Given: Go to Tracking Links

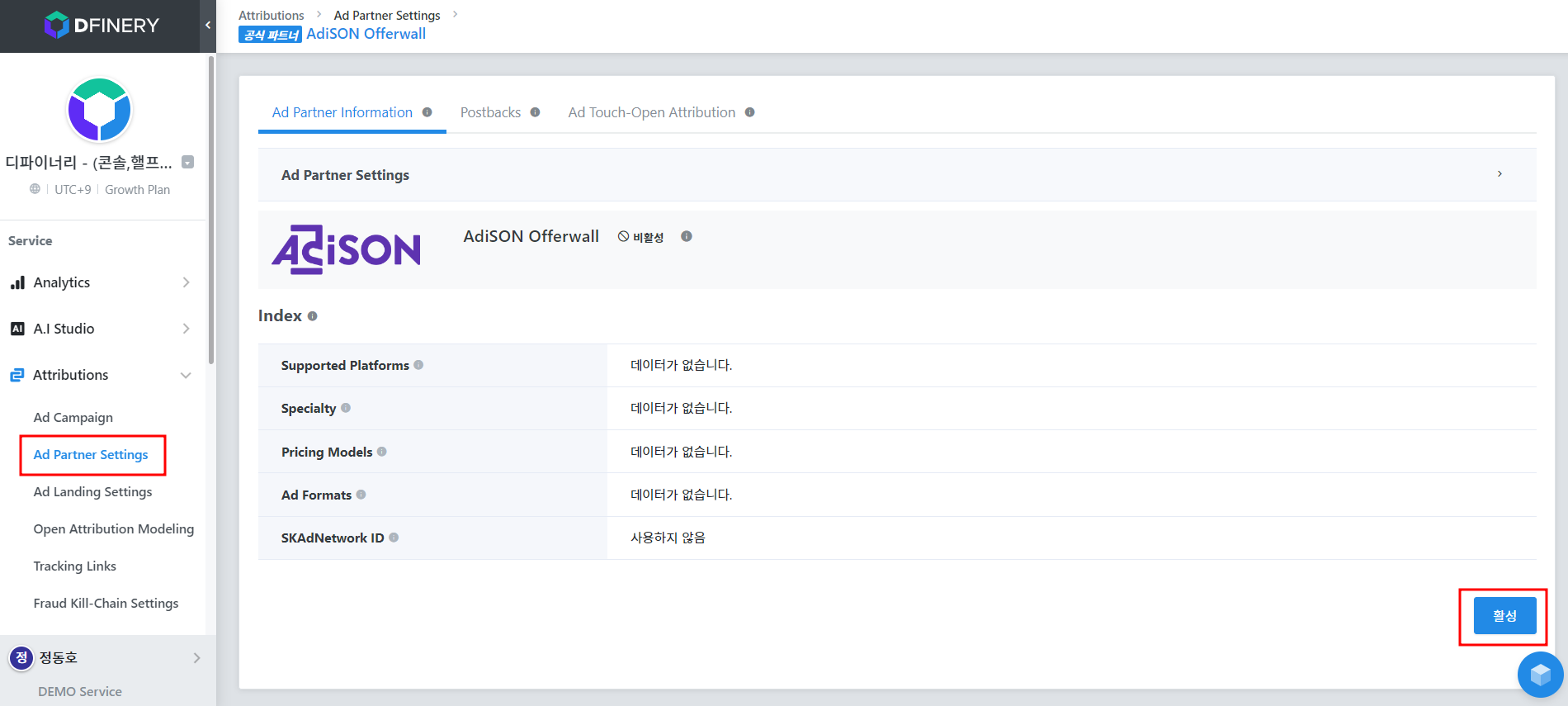Looking at the screenshot, I should pyautogui.click(x=75, y=566).
